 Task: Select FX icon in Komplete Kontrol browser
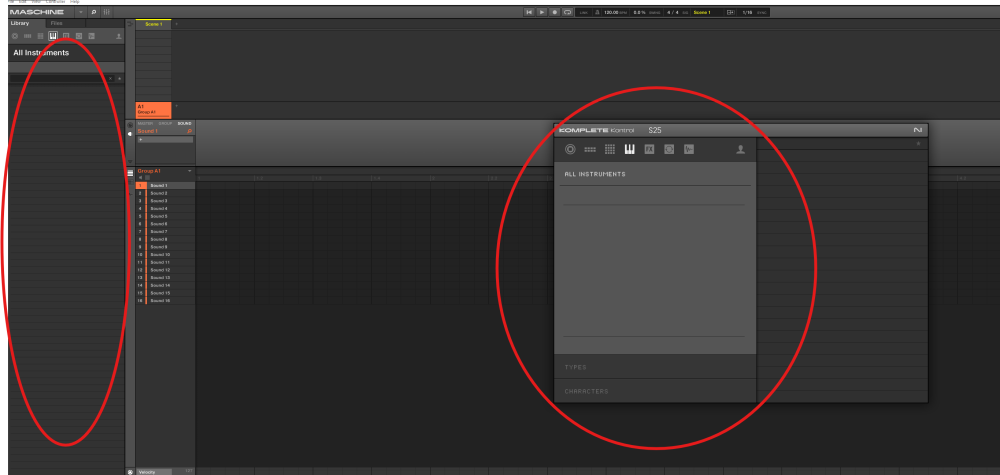tap(649, 149)
